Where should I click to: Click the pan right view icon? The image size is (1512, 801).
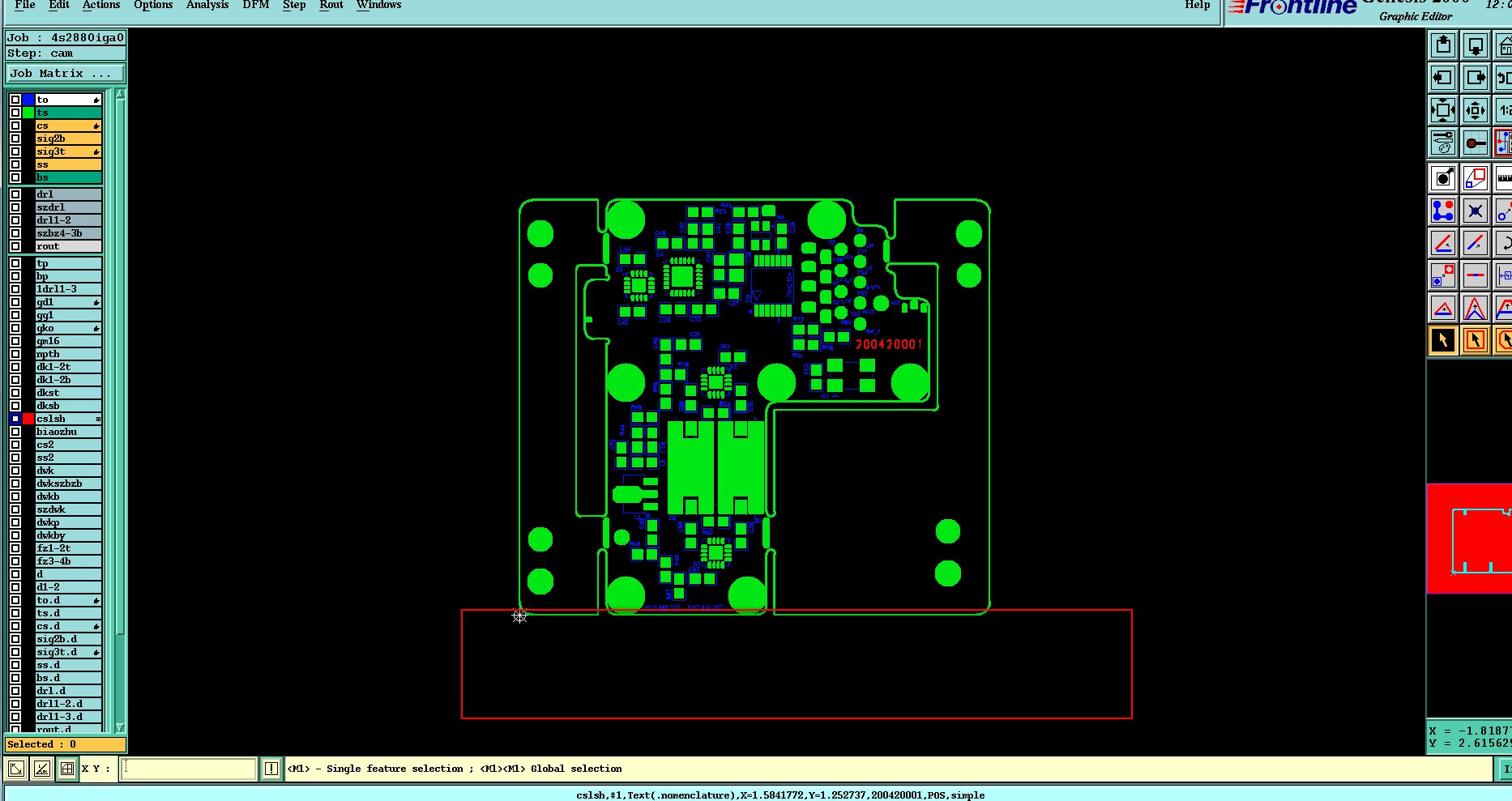[x=1476, y=79]
